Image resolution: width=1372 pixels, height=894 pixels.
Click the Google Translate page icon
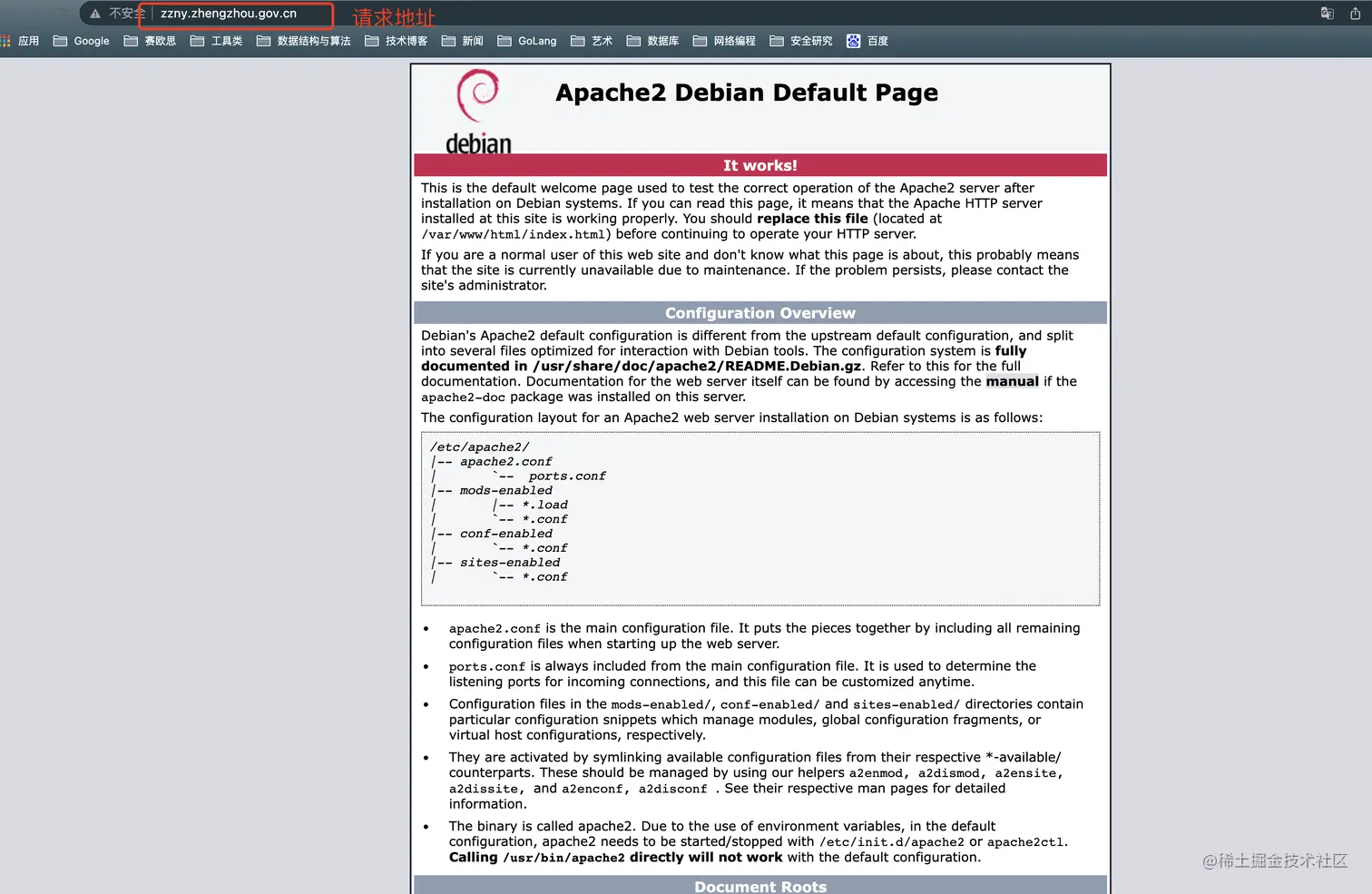pos(1327,14)
